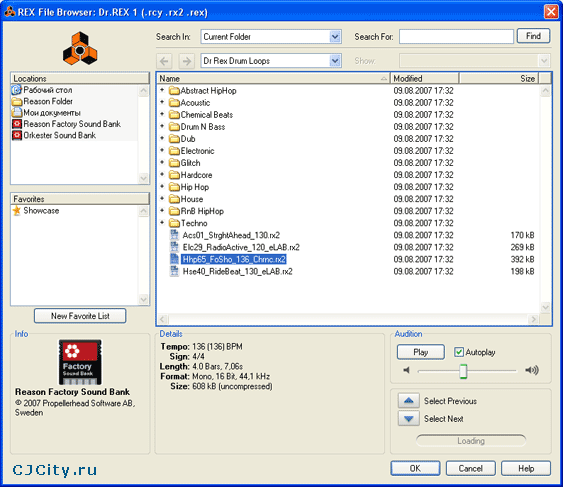Click the Glitch folder icon
This screenshot has height=487, width=563.
(174, 163)
